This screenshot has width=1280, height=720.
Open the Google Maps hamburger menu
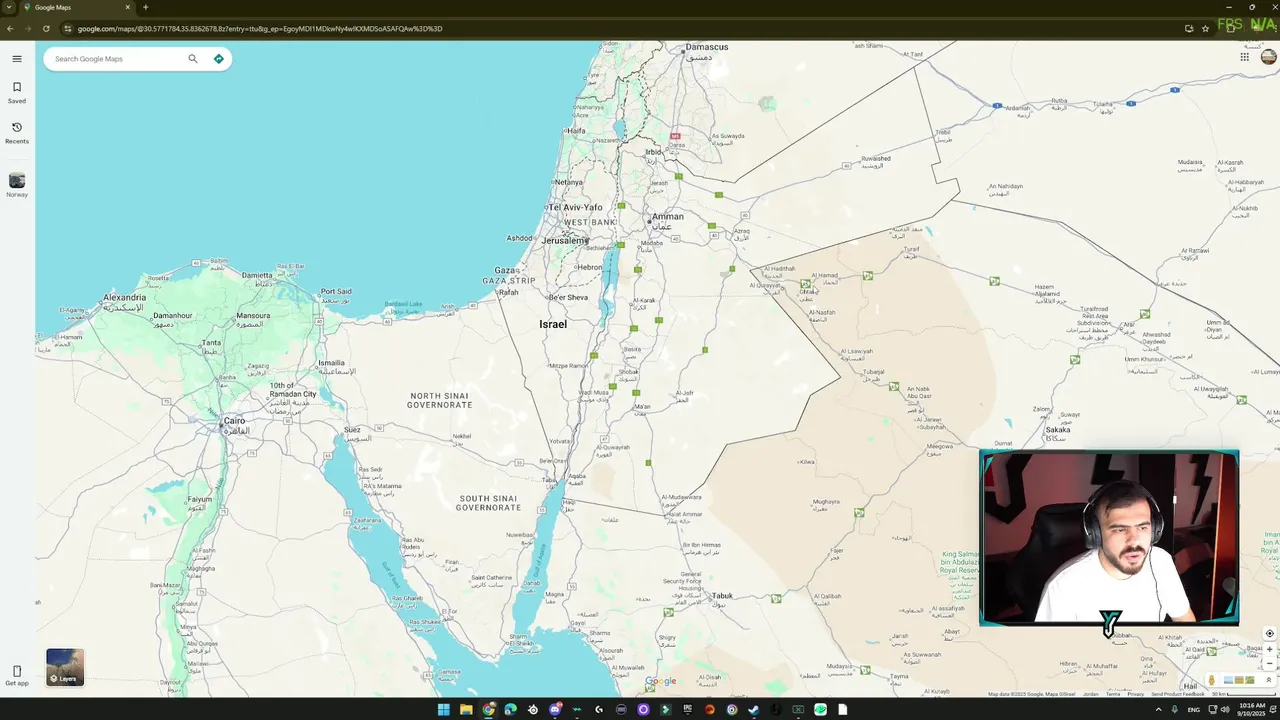coord(17,59)
